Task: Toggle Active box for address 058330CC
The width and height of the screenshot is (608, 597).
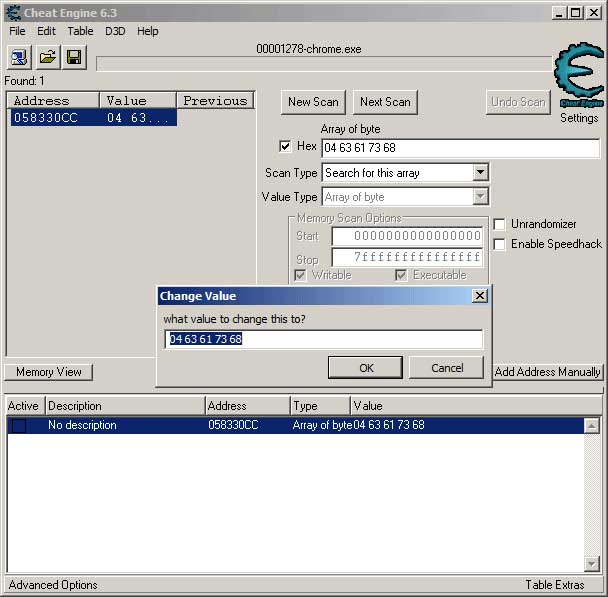Action: click(19, 426)
